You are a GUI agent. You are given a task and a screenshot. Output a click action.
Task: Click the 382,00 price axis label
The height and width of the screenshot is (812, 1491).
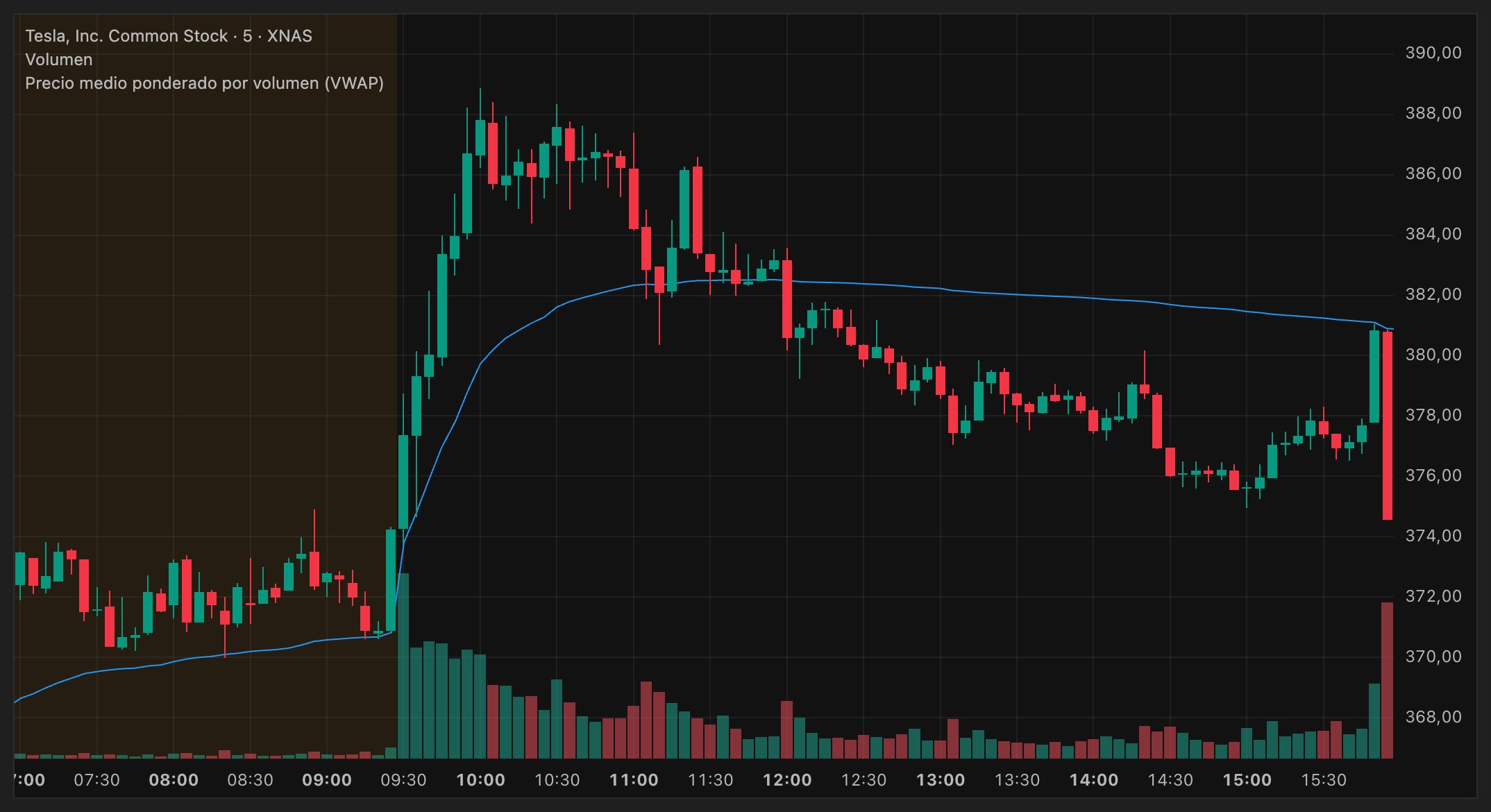pos(1433,294)
